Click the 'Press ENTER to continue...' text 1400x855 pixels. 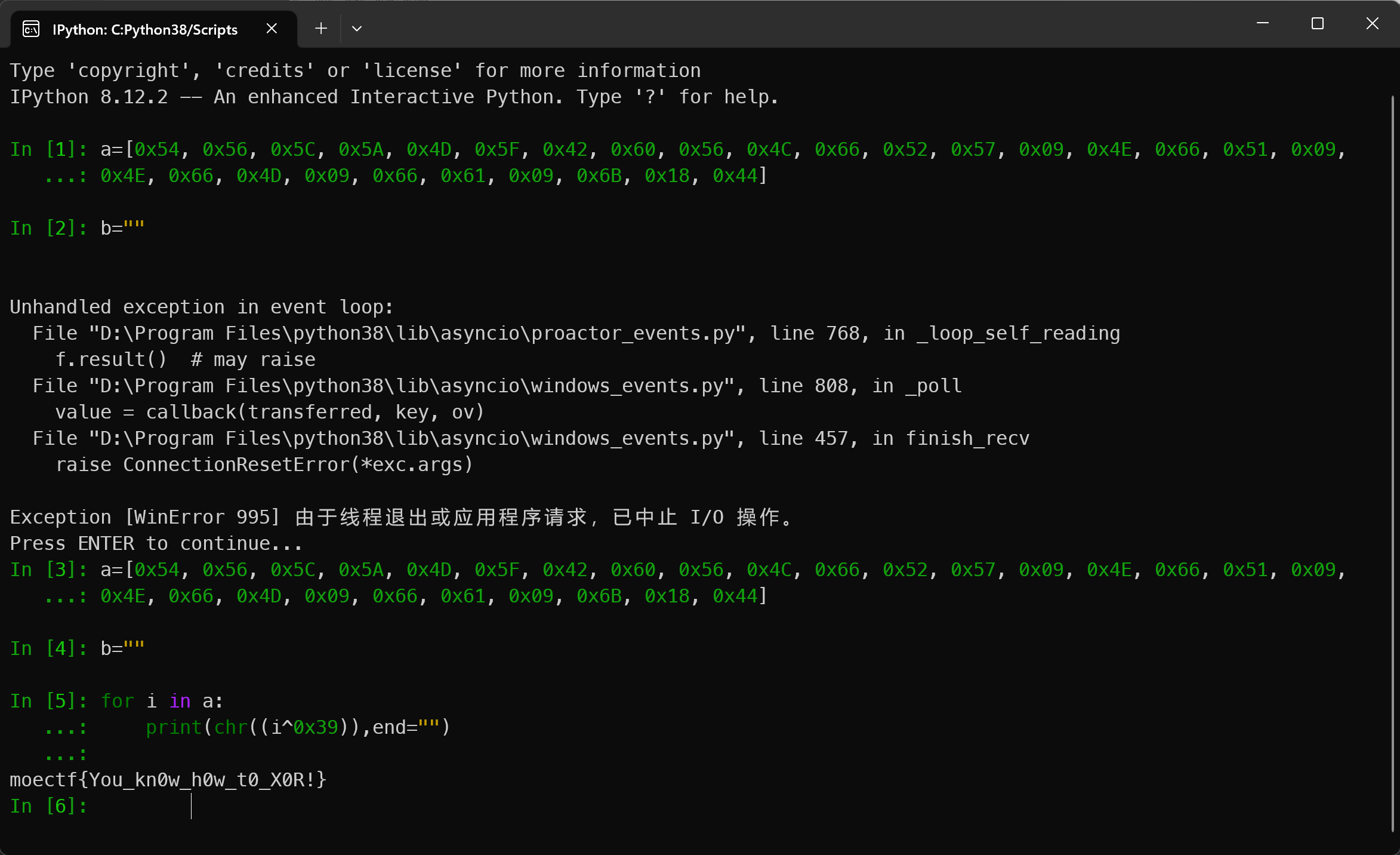pyautogui.click(x=156, y=543)
